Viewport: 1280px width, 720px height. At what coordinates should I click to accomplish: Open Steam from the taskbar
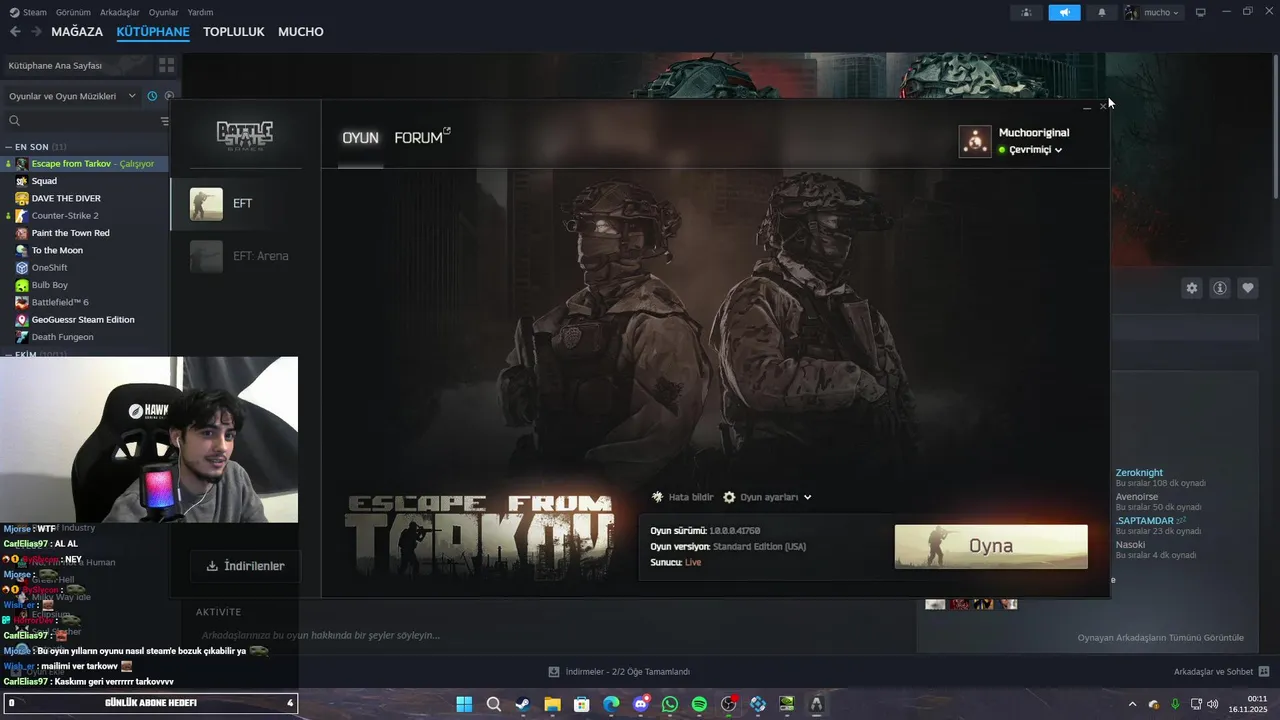523,704
